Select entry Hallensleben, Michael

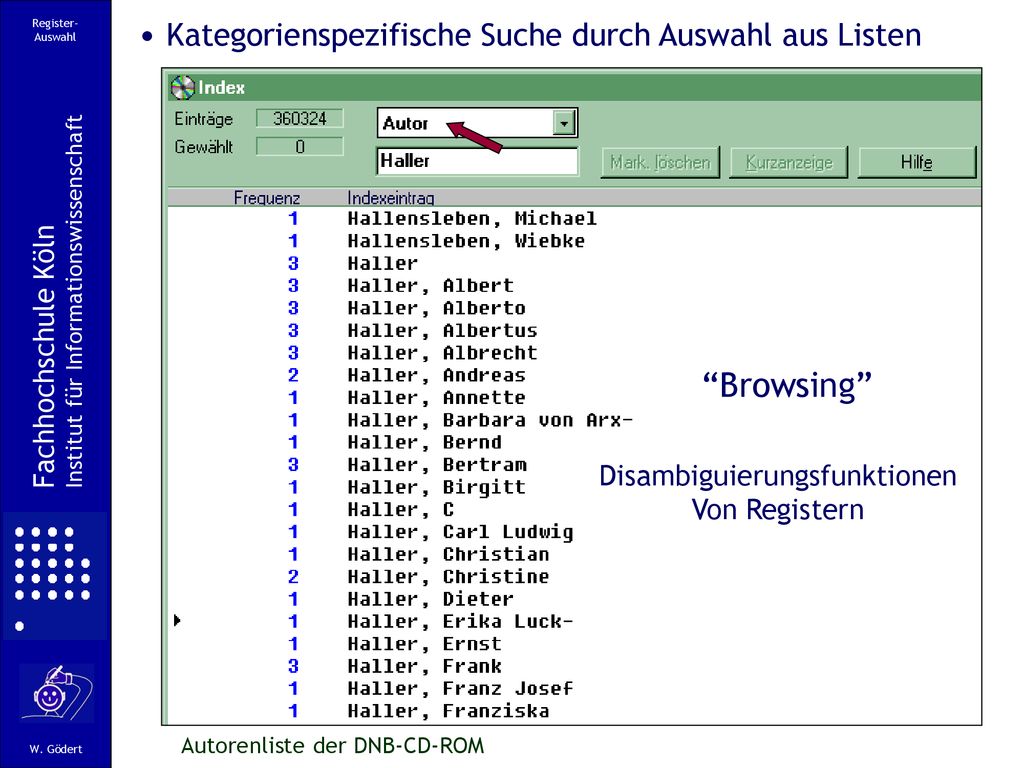(x=472, y=219)
